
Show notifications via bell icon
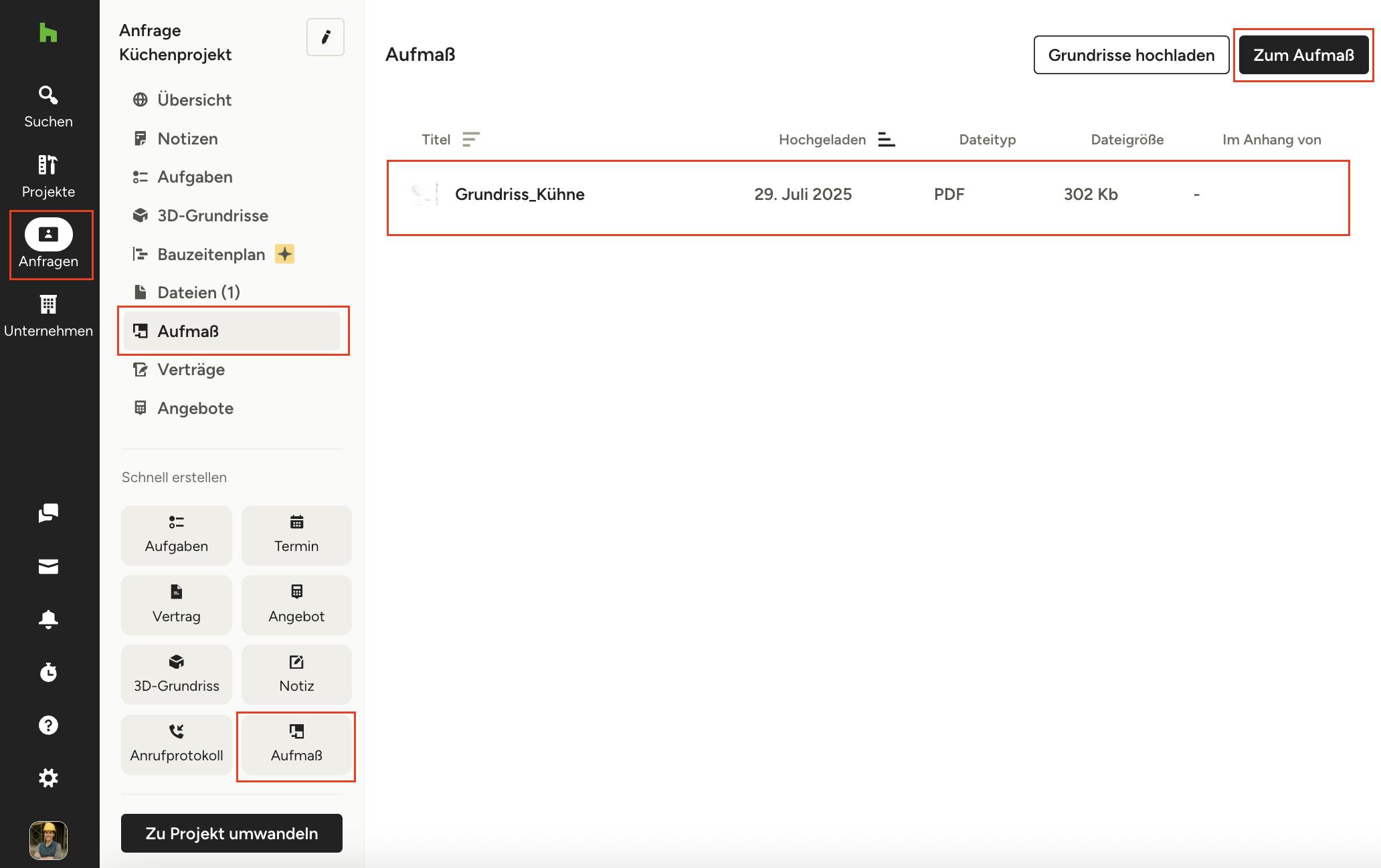(x=48, y=619)
